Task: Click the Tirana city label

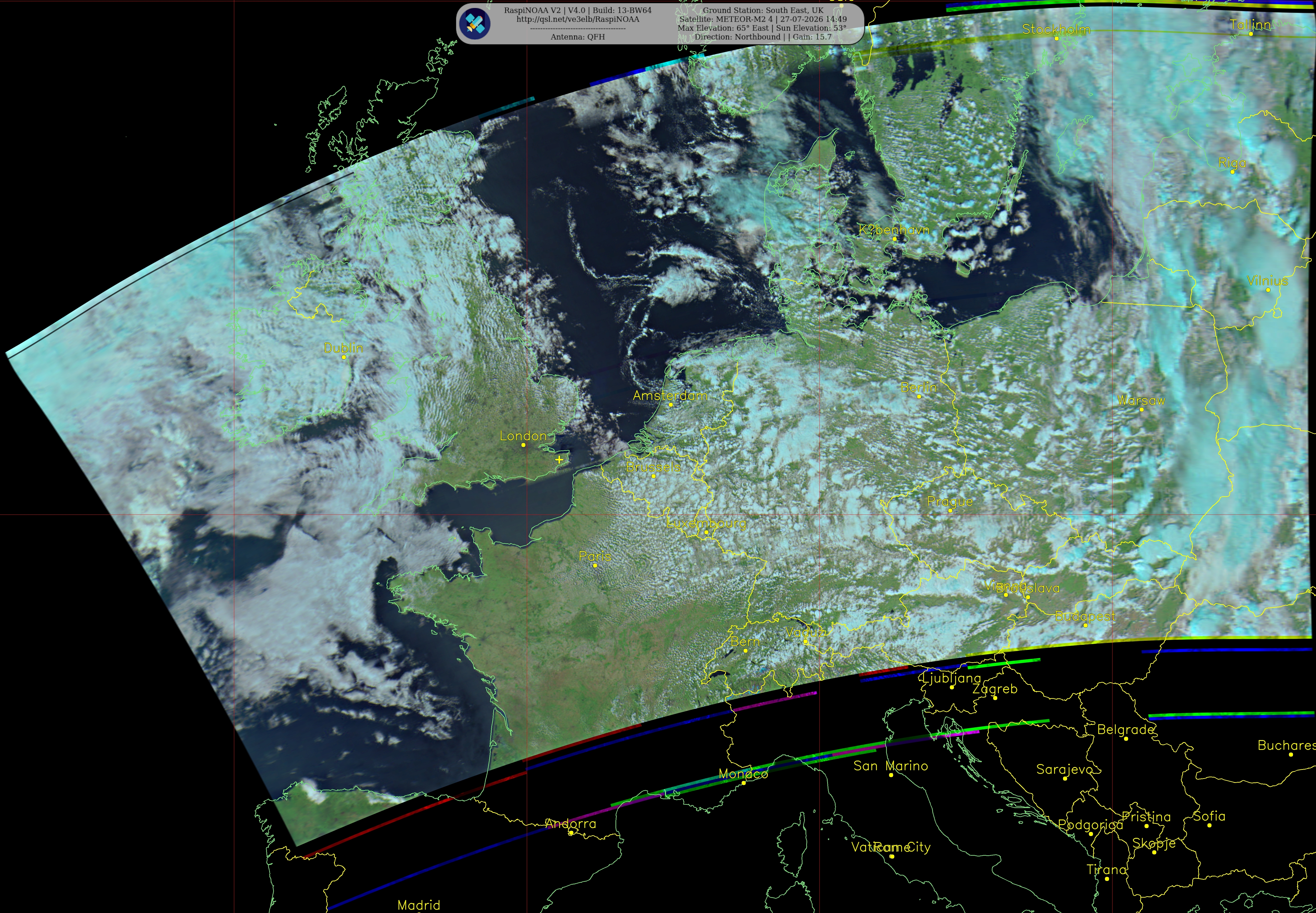Action: pos(1107,870)
